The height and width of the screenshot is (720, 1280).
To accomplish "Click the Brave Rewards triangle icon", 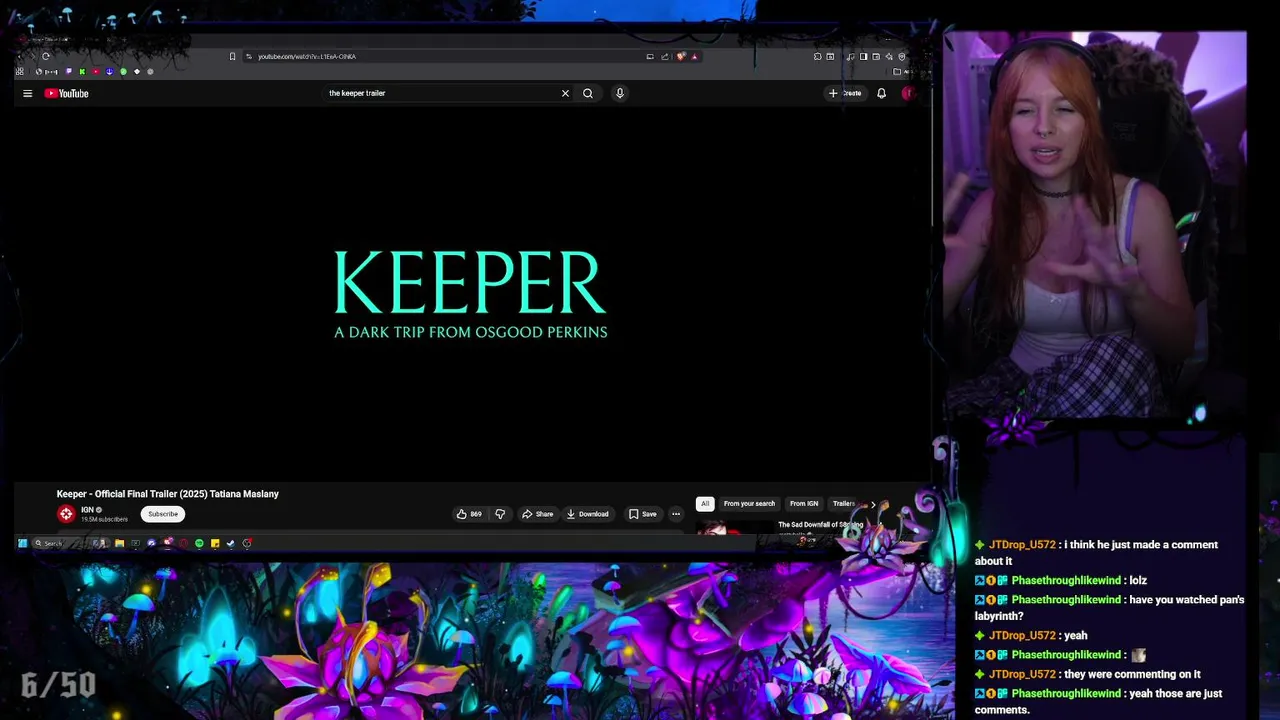I will 694,56.
